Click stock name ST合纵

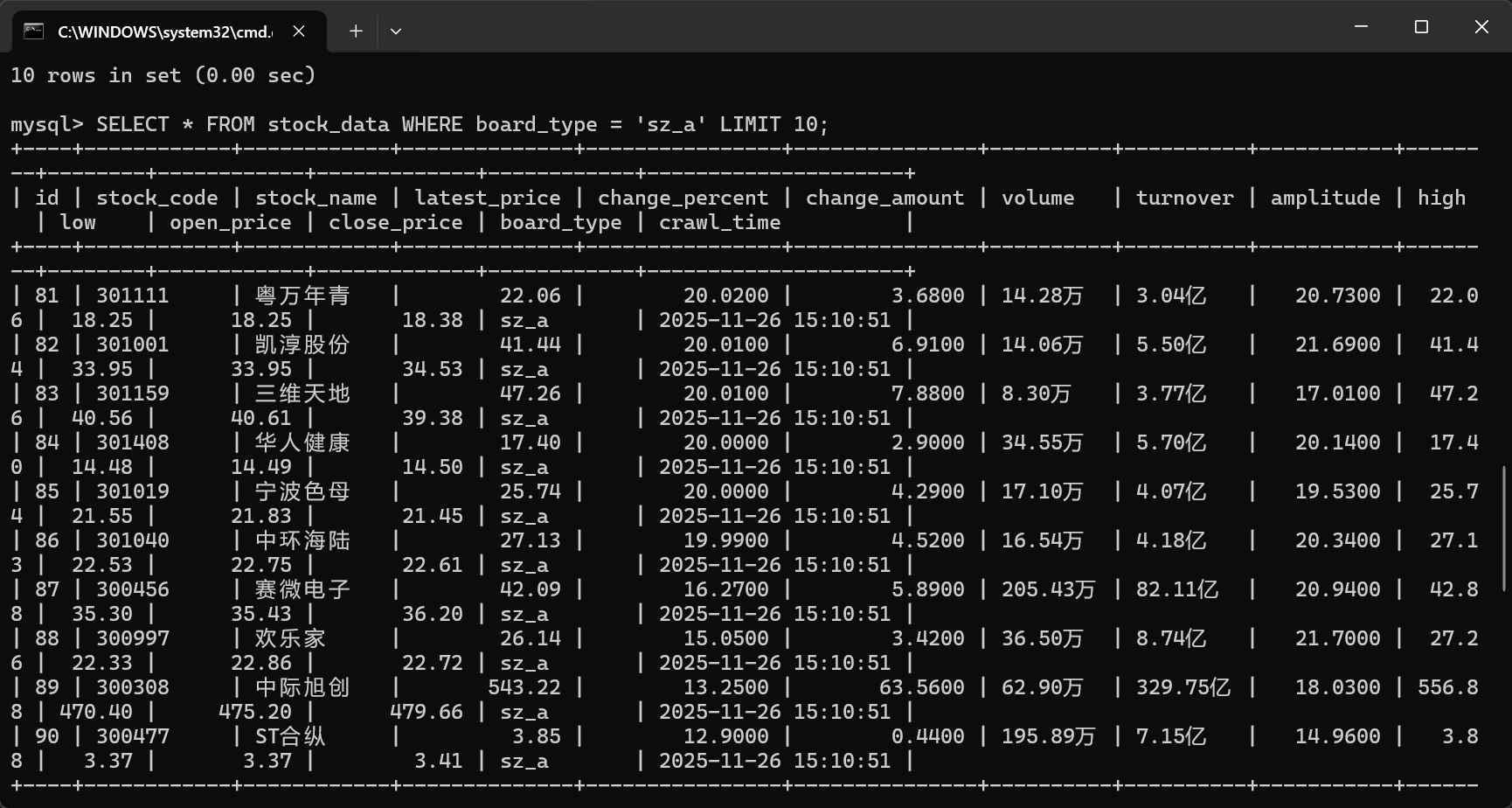click(290, 737)
